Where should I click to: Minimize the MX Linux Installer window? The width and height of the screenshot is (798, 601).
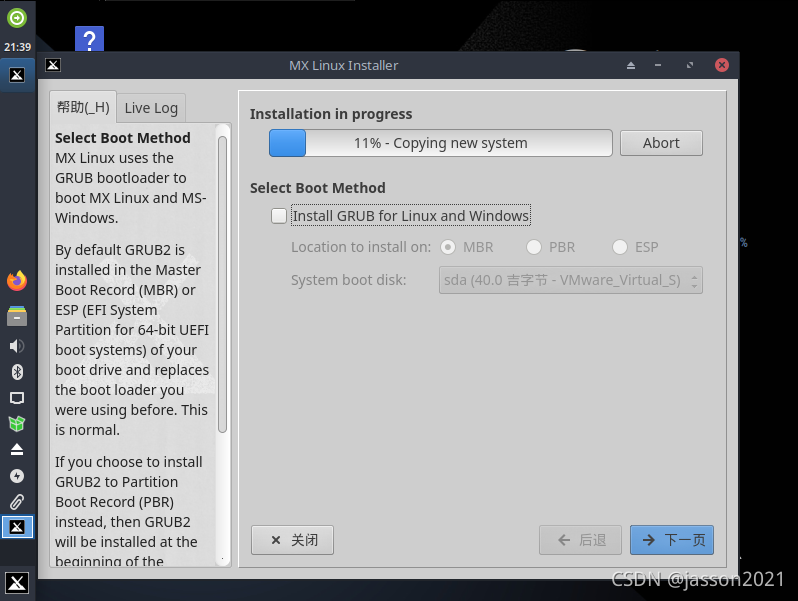[658, 65]
